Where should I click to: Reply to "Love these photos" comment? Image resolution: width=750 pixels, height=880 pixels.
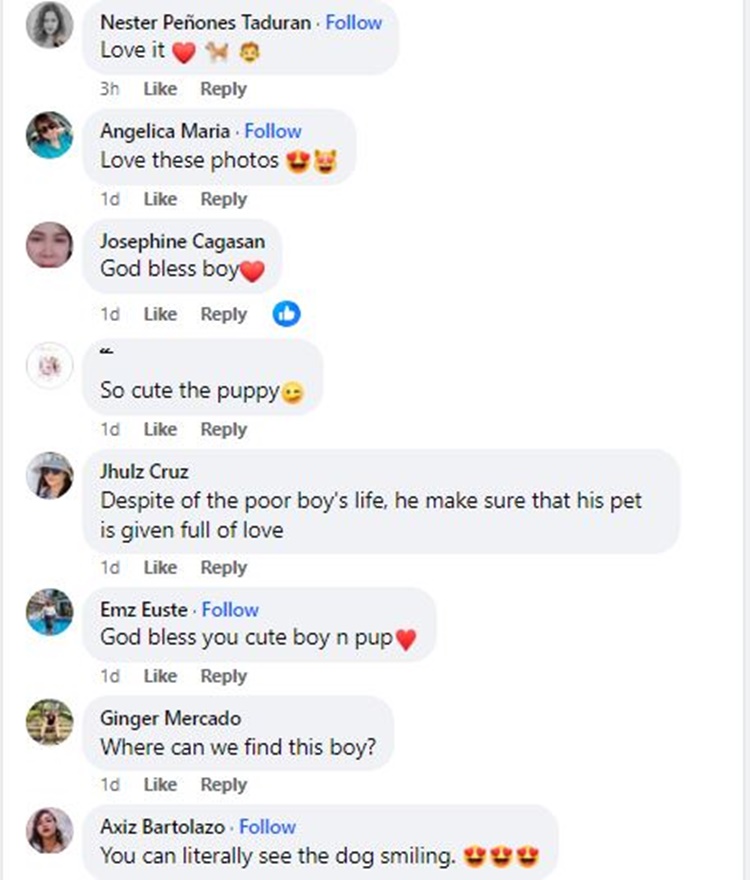tap(223, 199)
